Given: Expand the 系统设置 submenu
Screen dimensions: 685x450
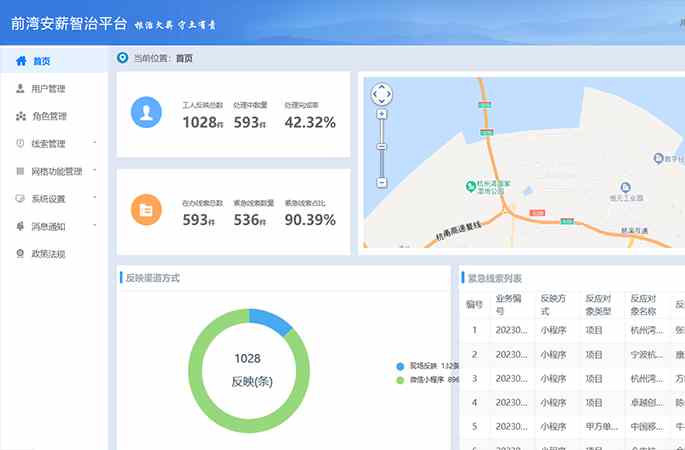Looking at the screenshot, I should tap(95, 198).
